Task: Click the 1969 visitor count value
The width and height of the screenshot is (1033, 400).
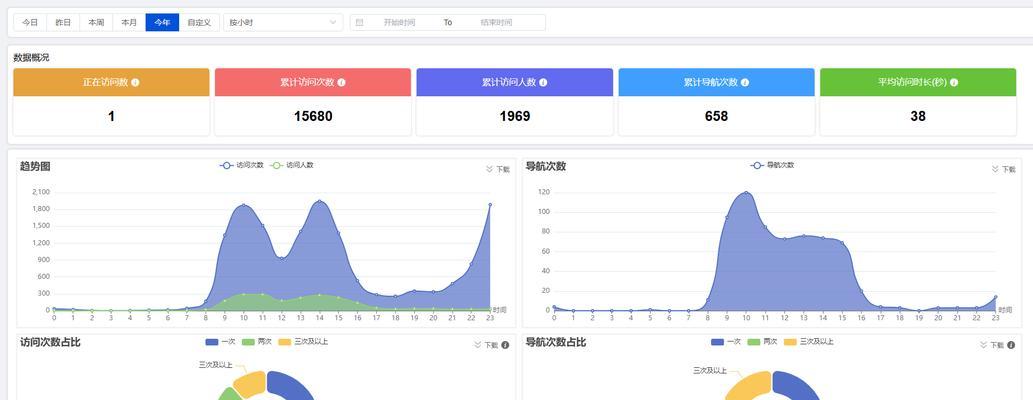Action: (515, 117)
